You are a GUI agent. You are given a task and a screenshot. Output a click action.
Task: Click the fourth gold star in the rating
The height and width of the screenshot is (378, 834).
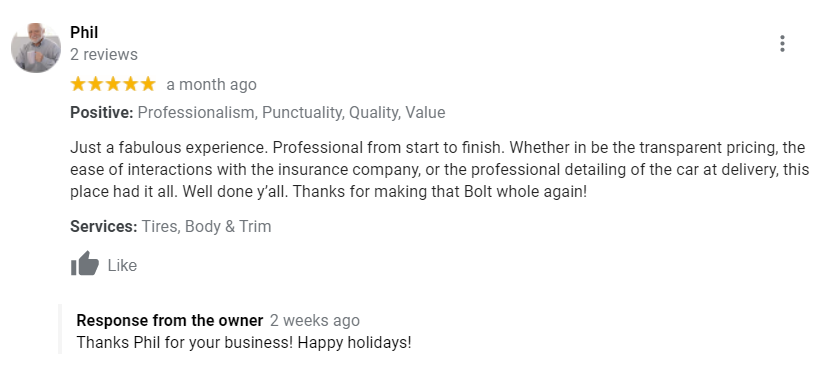click(x=130, y=84)
